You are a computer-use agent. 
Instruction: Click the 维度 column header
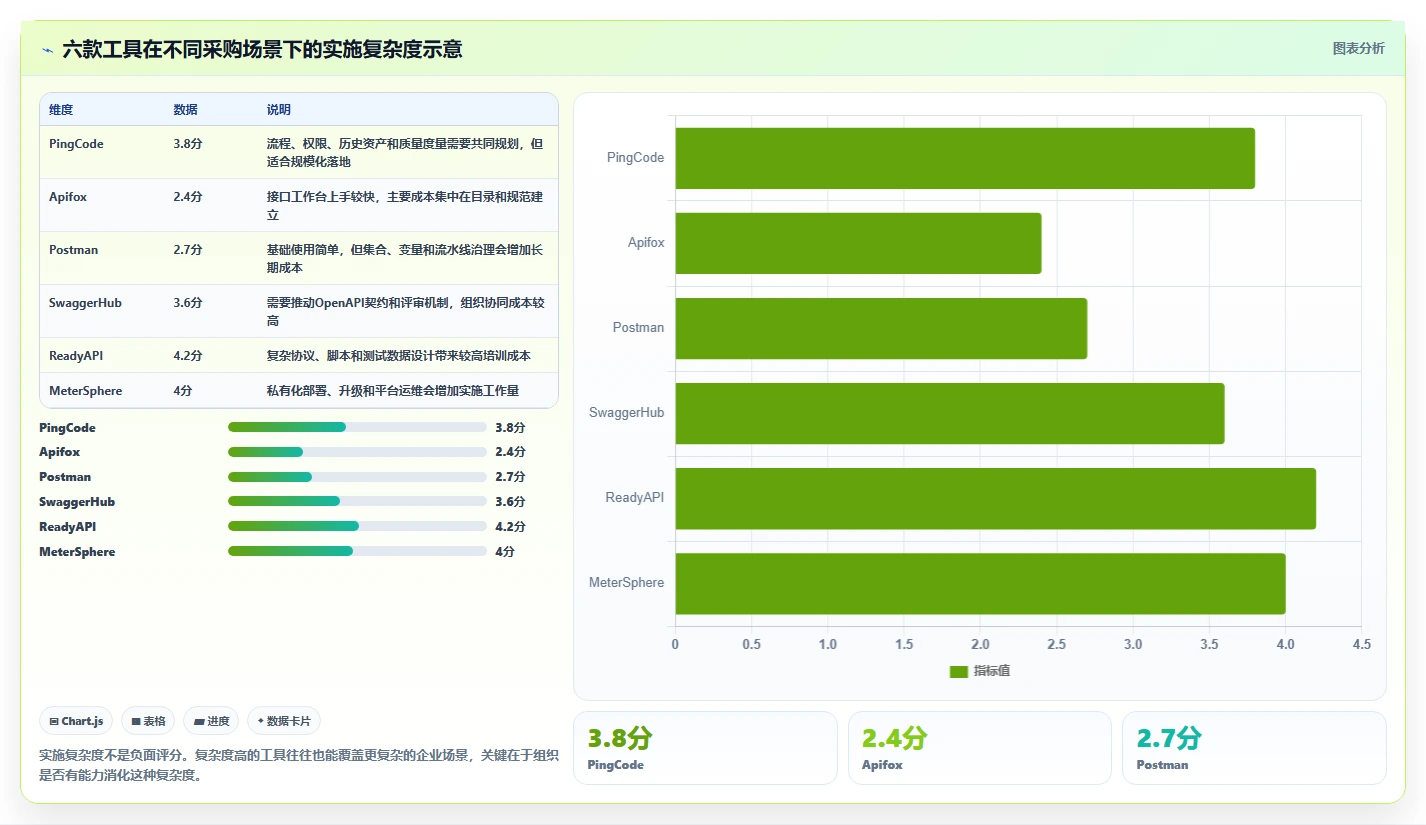pos(61,110)
